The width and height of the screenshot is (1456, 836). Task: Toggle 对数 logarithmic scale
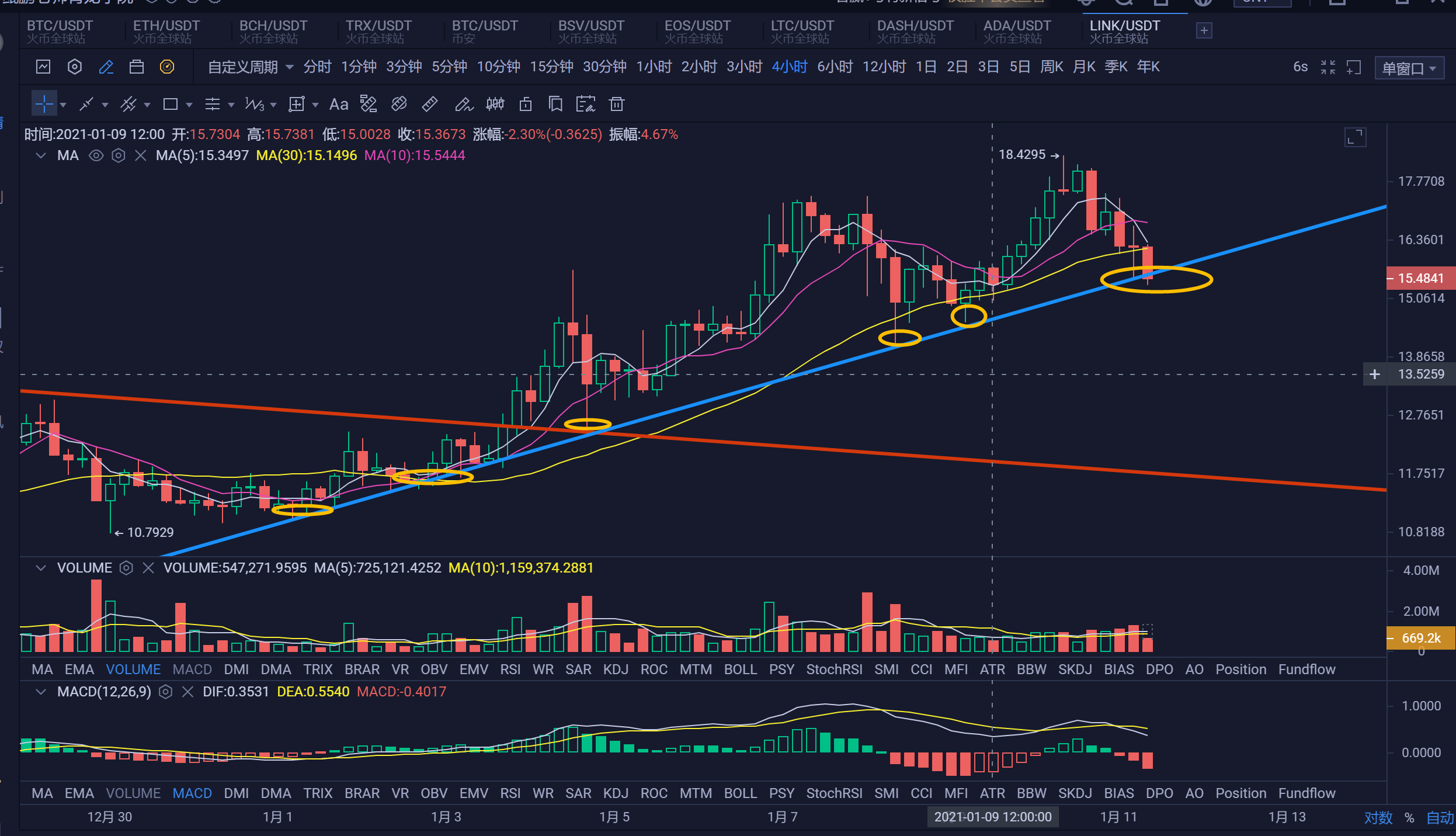1378,818
